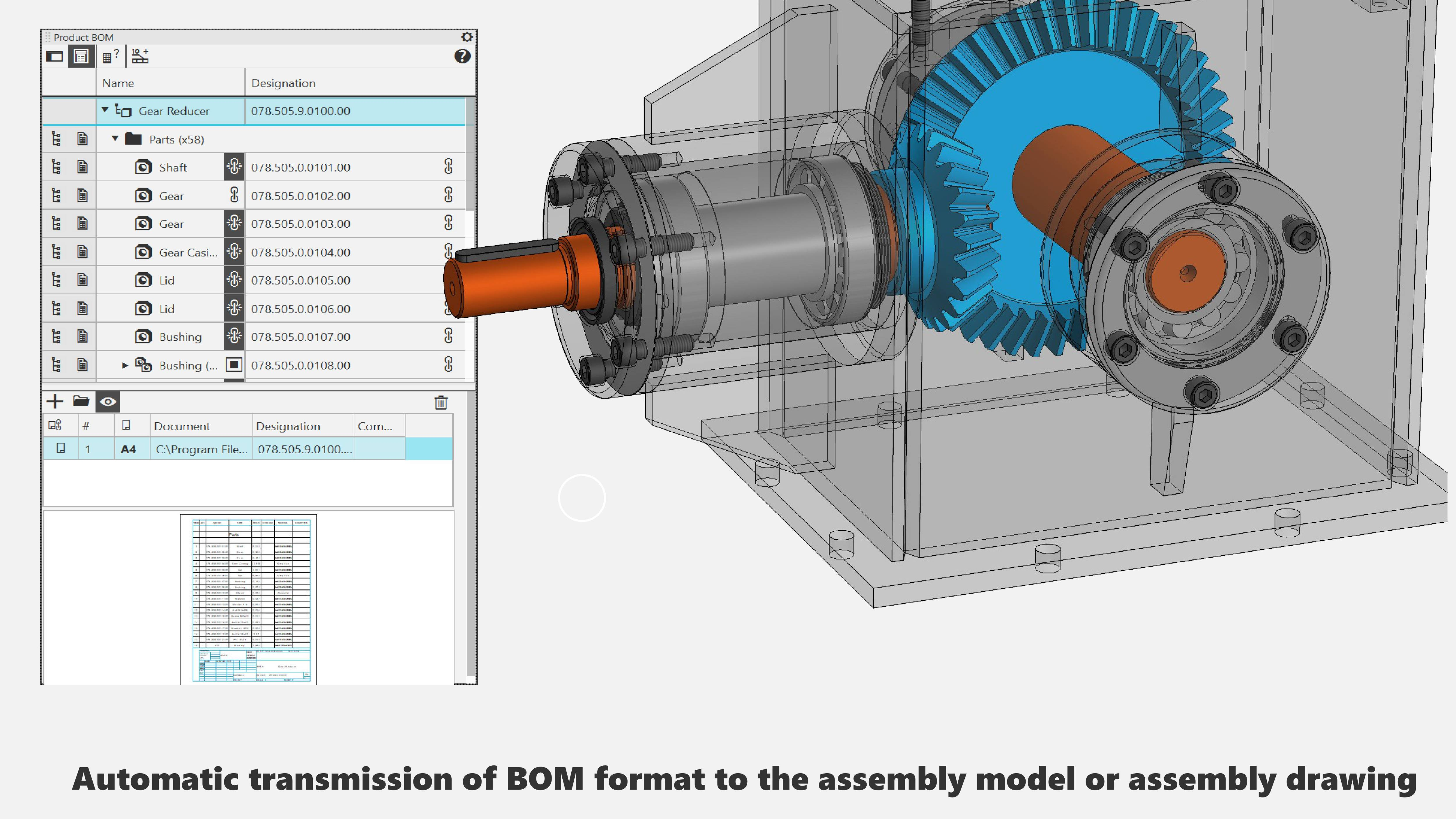
Task: Click designation 078.505.9.0100.00 cell
Action: [355, 111]
